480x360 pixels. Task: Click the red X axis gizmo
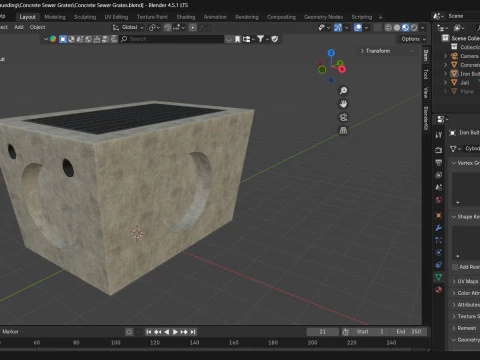pos(342,69)
